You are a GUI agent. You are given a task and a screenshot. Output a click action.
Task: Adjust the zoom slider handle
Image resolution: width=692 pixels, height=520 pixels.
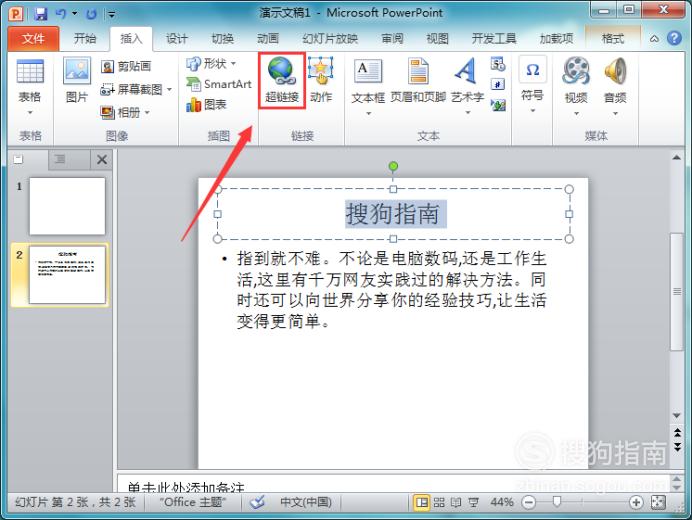pos(557,501)
